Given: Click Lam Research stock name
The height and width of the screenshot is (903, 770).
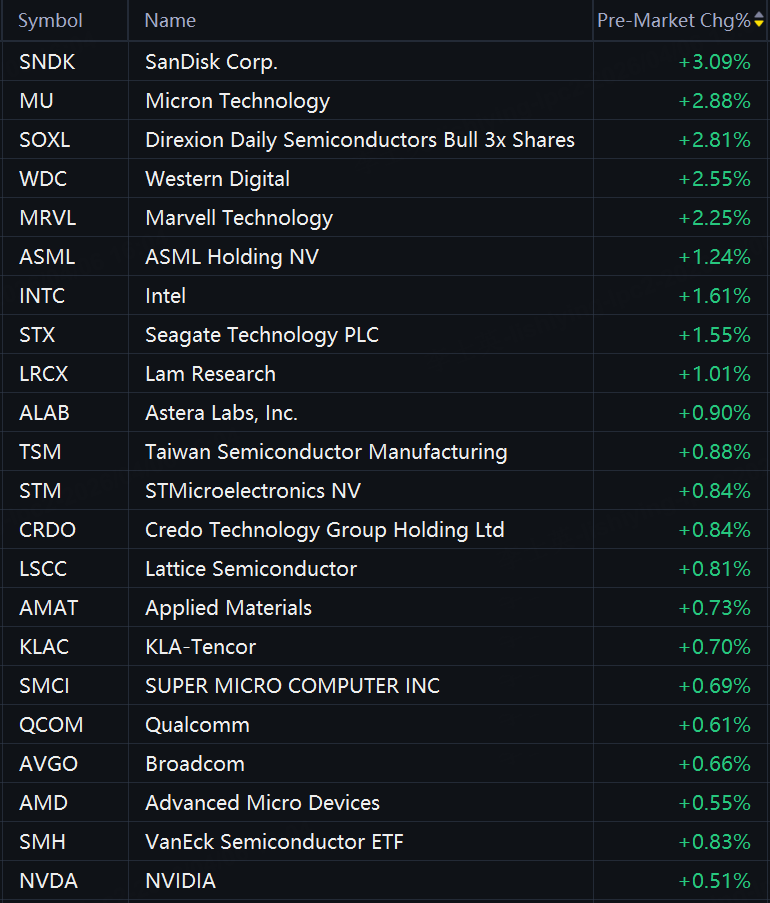Looking at the screenshot, I should [210, 374].
